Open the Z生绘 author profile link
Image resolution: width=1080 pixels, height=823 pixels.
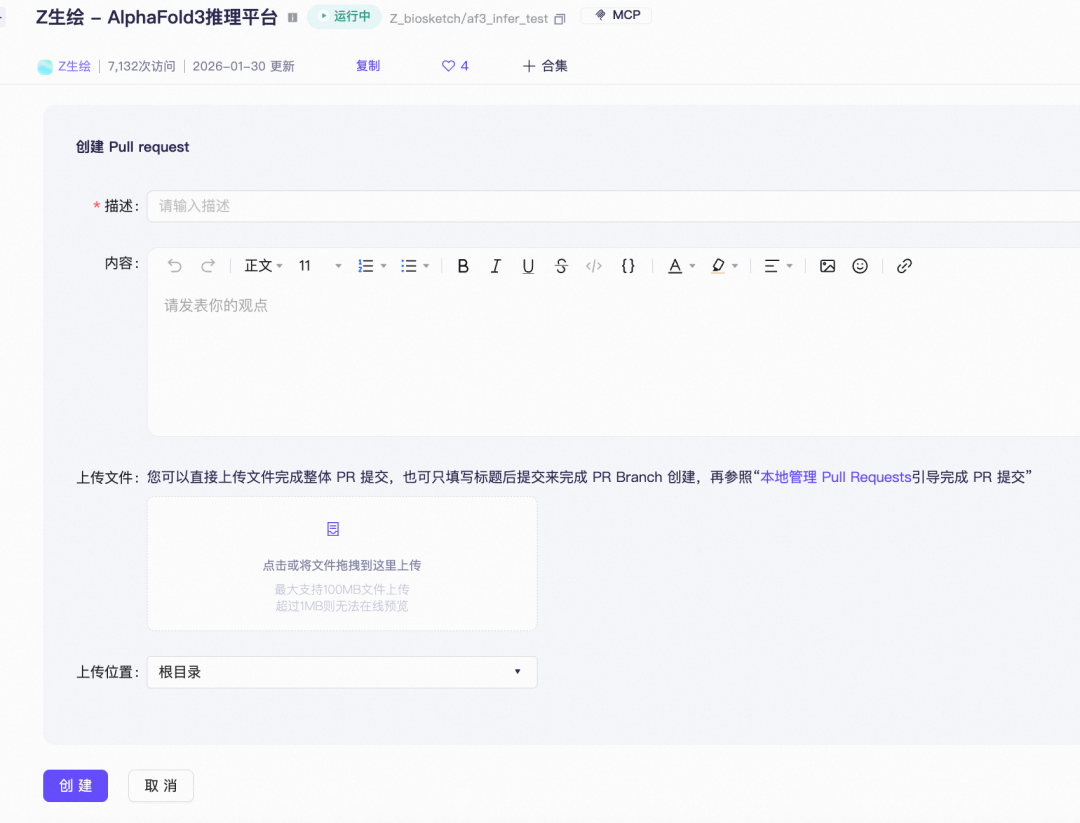pos(74,66)
